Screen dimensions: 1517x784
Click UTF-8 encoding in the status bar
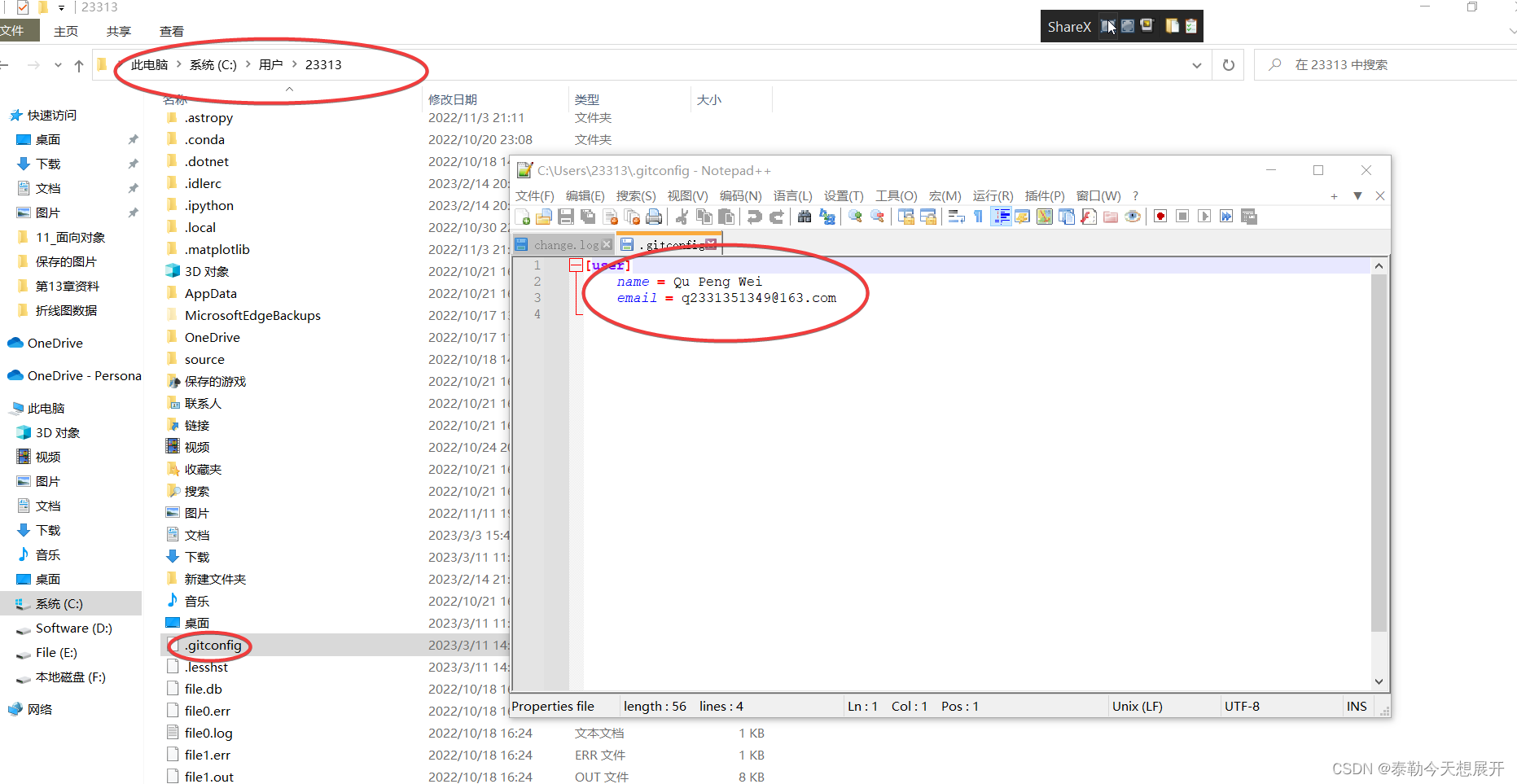pos(1242,706)
